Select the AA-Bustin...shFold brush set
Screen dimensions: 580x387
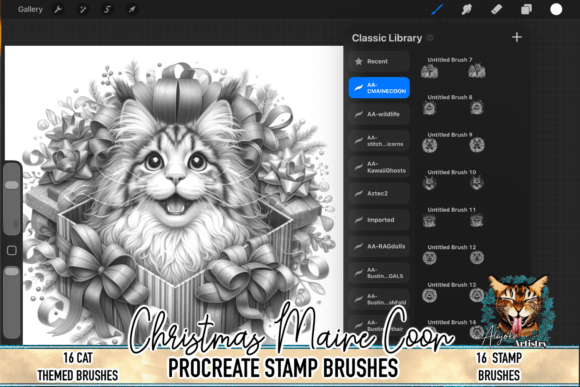coord(379,299)
